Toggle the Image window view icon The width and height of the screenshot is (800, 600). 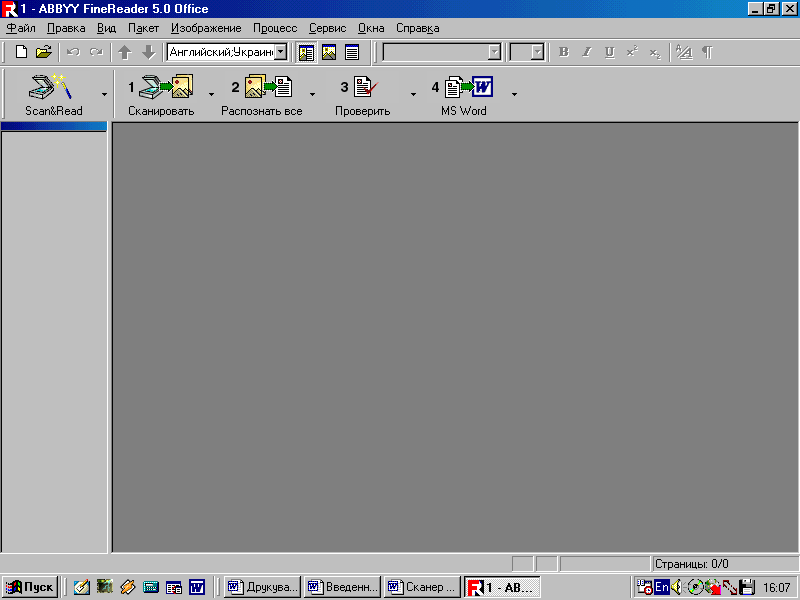pos(329,53)
